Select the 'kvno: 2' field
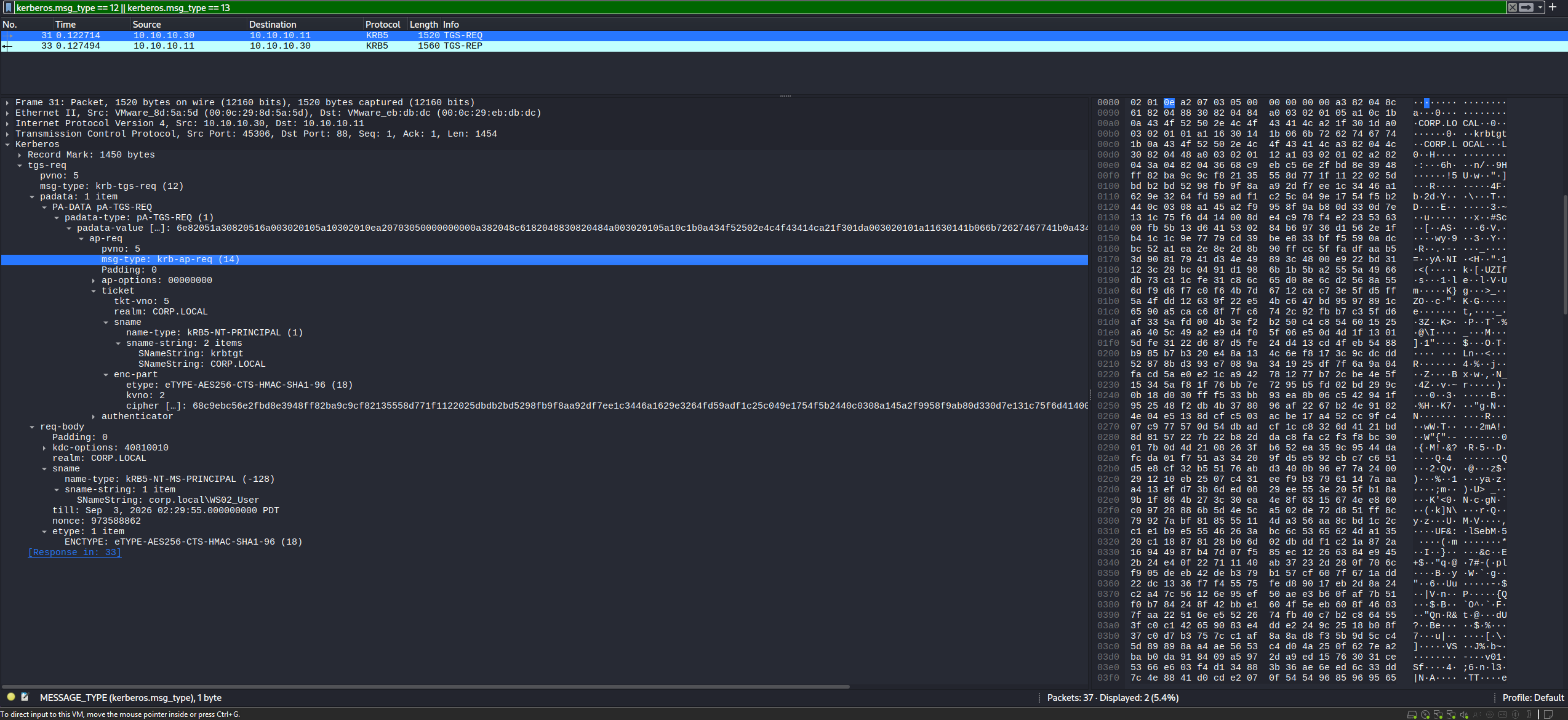 click(x=145, y=396)
